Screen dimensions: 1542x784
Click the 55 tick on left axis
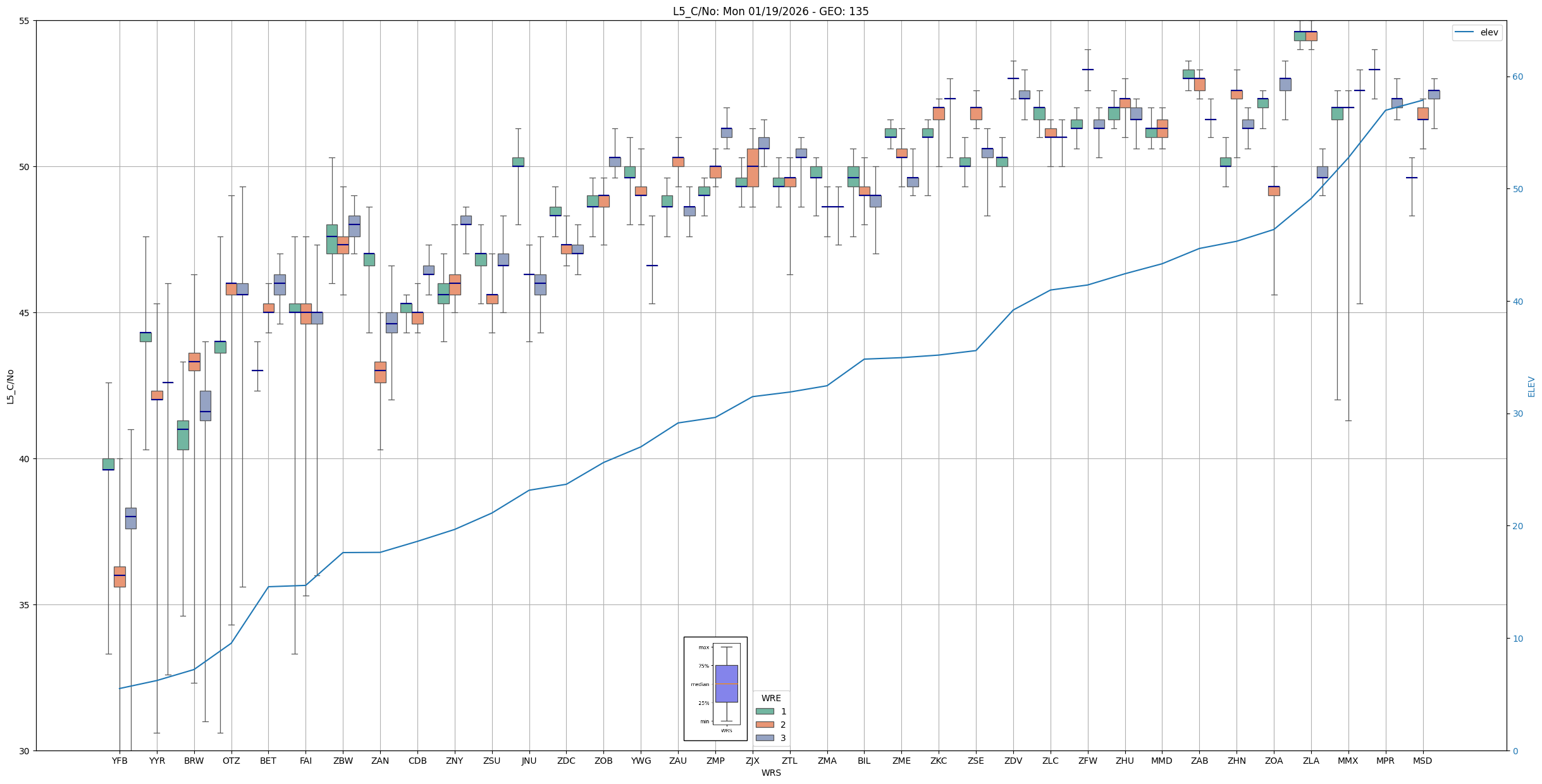click(25, 21)
